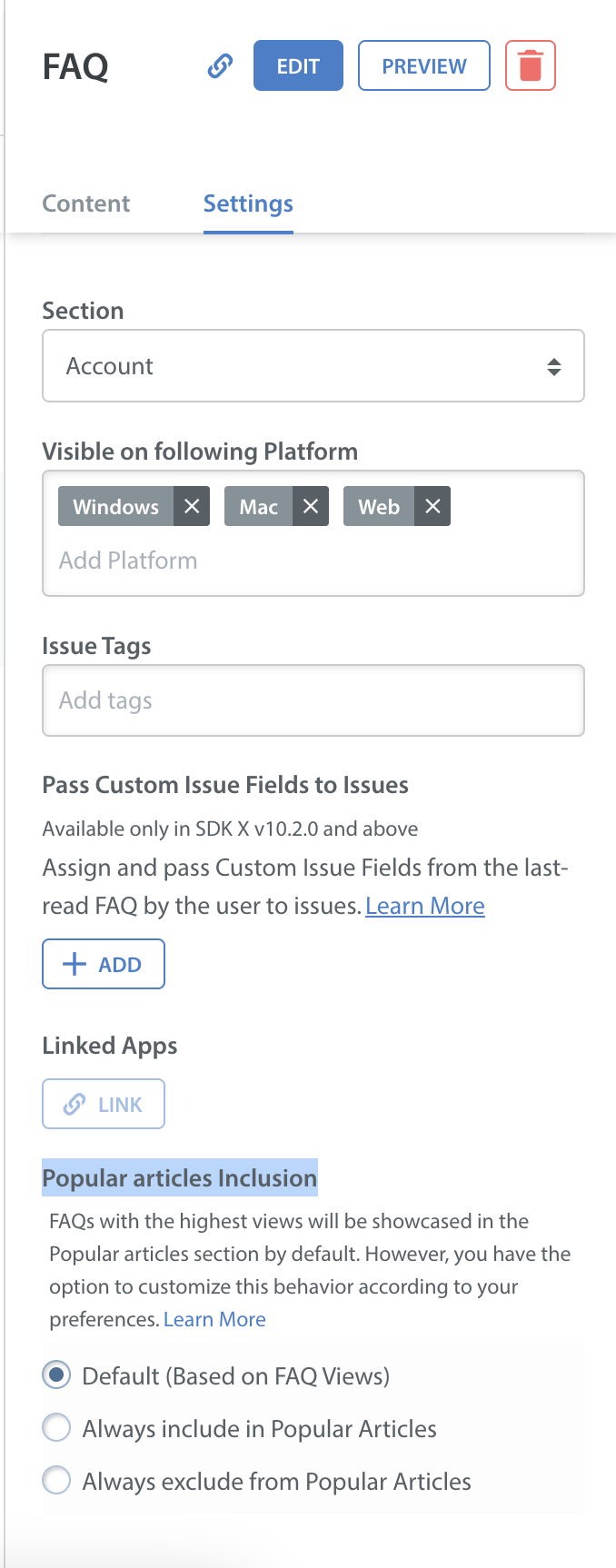The height and width of the screenshot is (1568, 616).
Task: Open Learn More link under Popular articles
Action: click(x=214, y=1319)
